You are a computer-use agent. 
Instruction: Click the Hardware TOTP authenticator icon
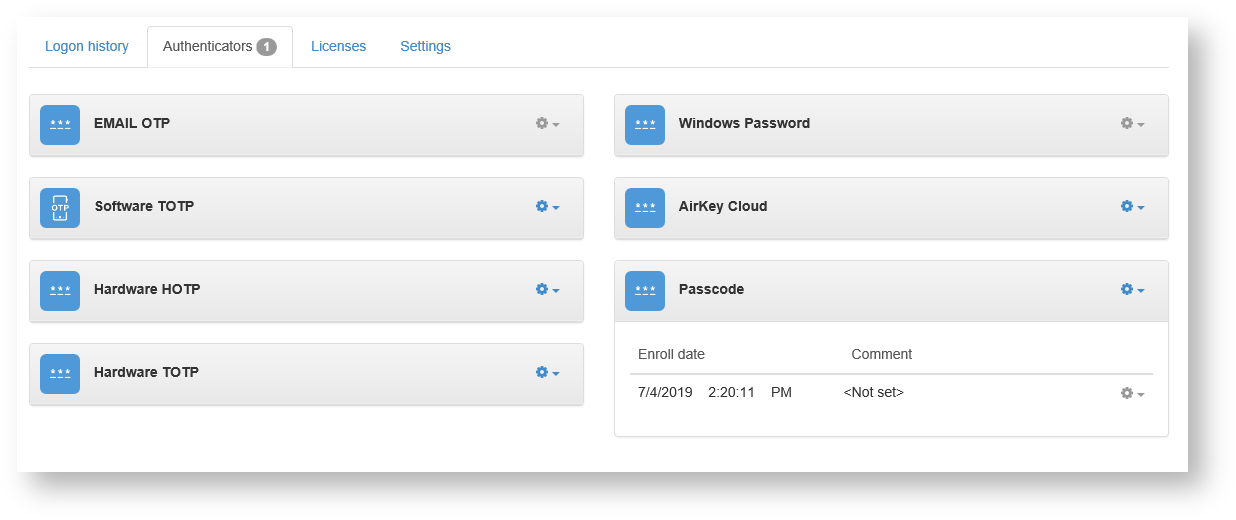[x=60, y=374]
